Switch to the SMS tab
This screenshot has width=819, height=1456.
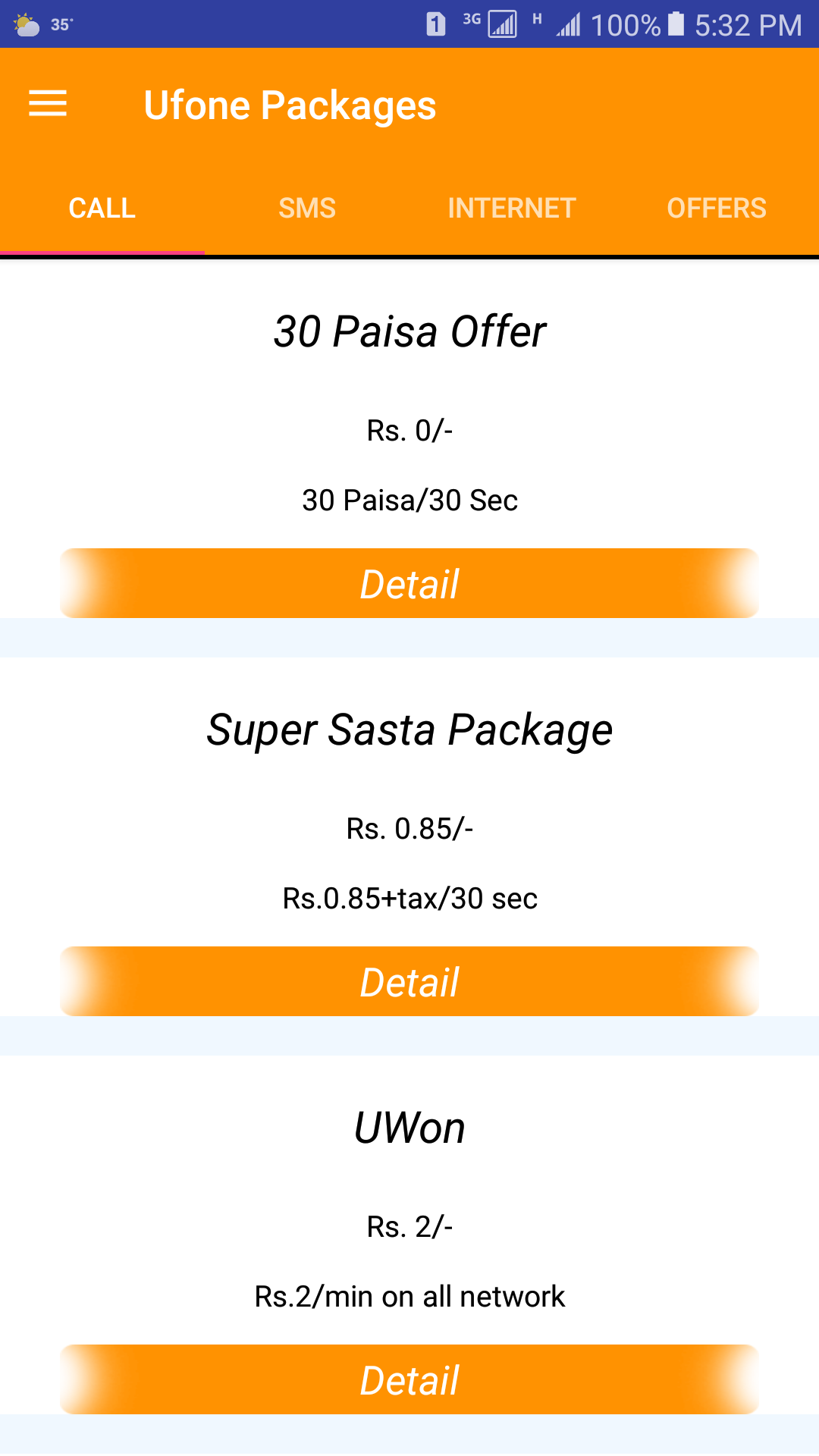click(x=307, y=208)
